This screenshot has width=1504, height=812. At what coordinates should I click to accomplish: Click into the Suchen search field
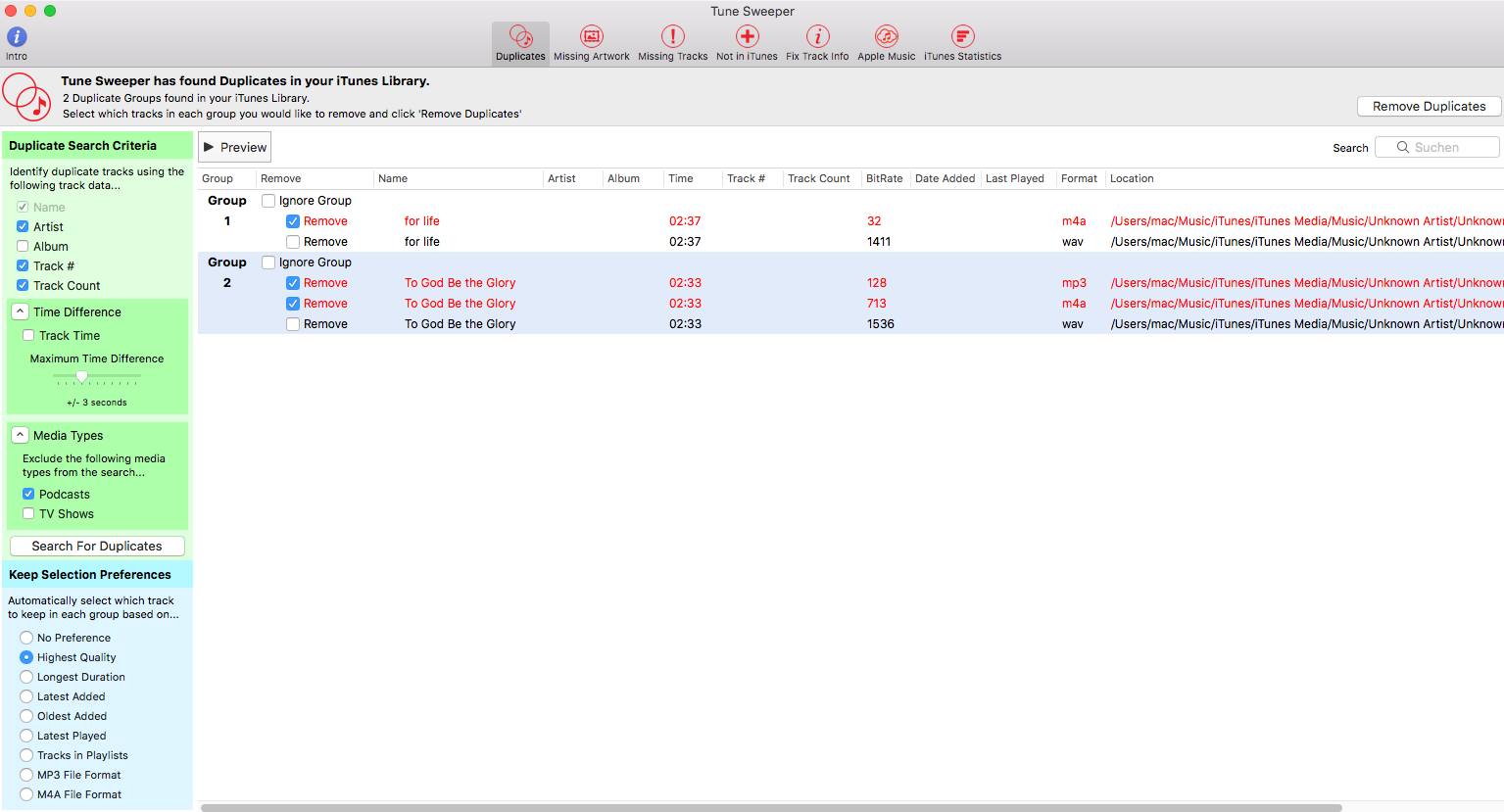pos(1437,147)
